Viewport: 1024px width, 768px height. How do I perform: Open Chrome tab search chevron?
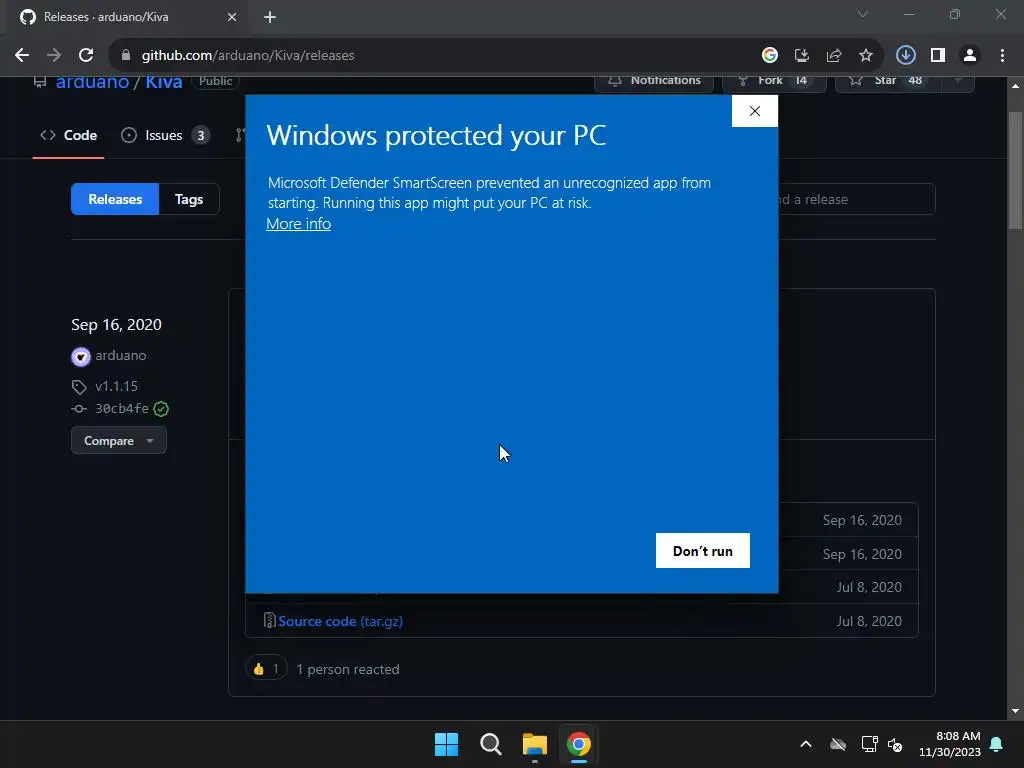point(863,14)
